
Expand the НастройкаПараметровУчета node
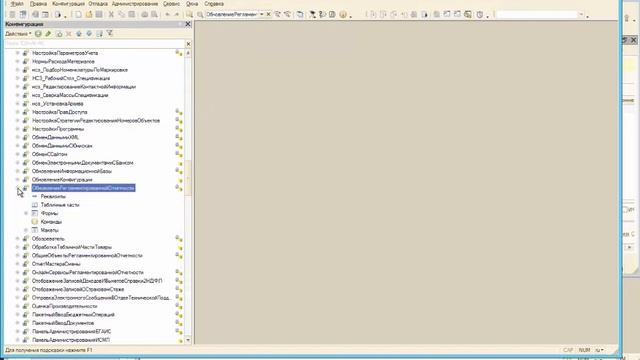[18, 53]
